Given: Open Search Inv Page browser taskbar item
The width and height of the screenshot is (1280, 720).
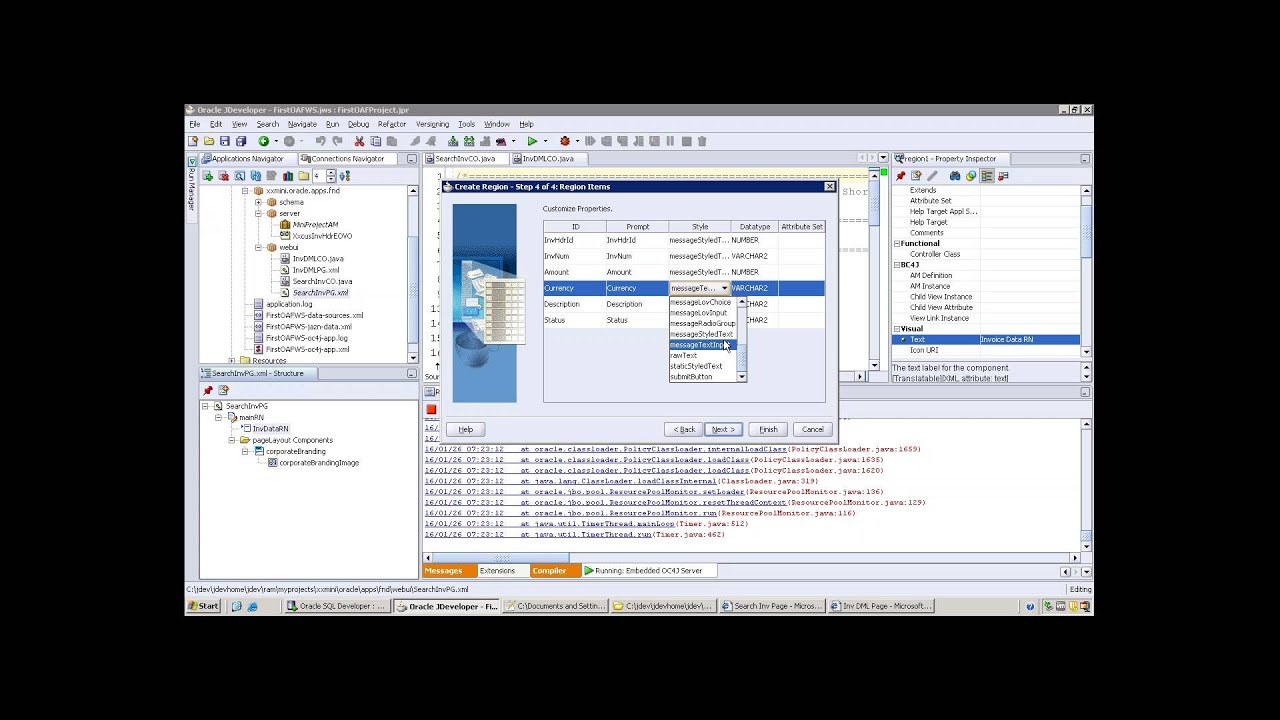Looking at the screenshot, I should pyautogui.click(x=771, y=606).
